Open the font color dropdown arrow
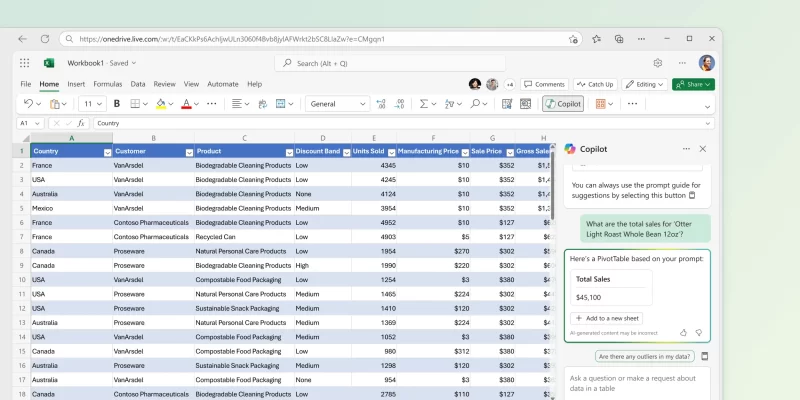800x400 pixels. (x=196, y=104)
